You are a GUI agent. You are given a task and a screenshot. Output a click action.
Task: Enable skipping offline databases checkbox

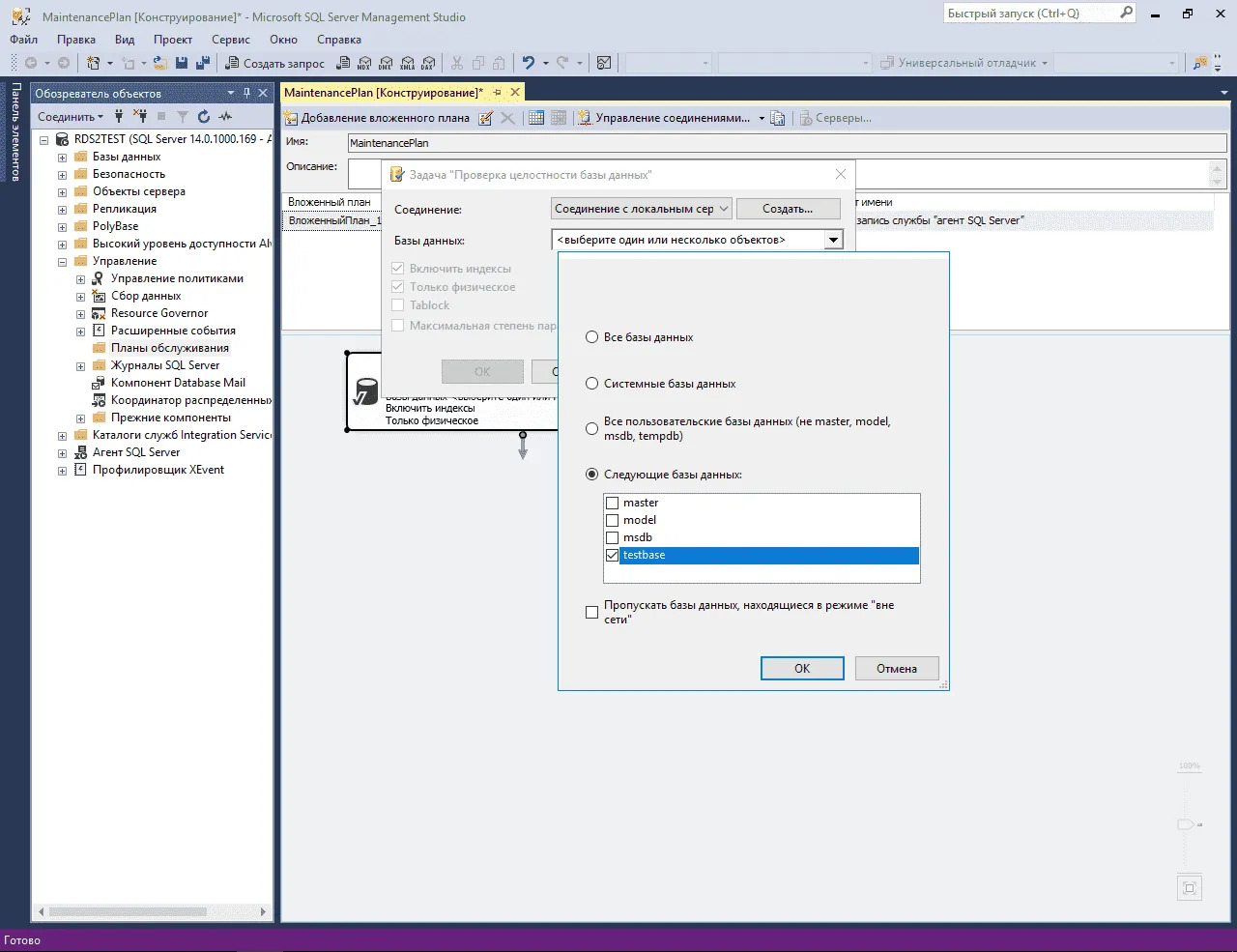pos(592,612)
